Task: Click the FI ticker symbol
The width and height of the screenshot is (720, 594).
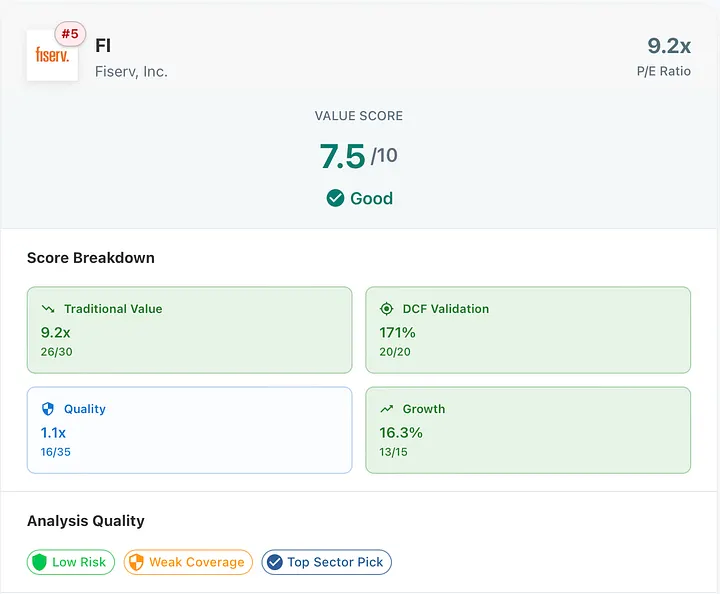Action: point(103,45)
